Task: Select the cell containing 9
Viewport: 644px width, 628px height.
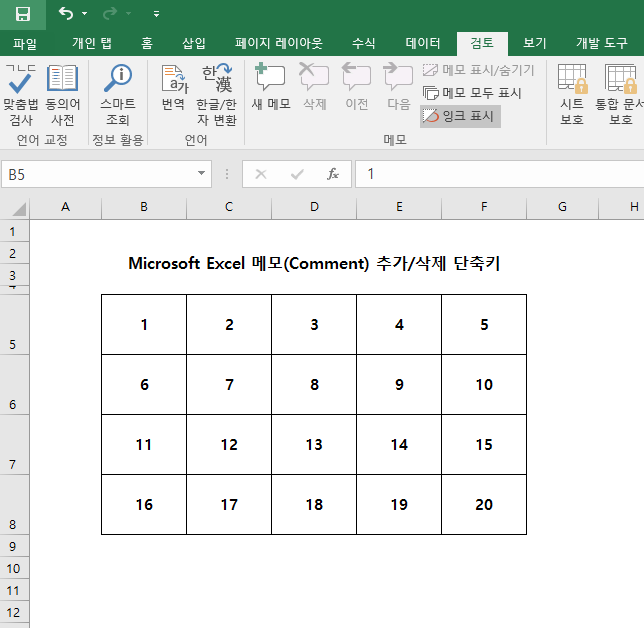Action: 399,384
